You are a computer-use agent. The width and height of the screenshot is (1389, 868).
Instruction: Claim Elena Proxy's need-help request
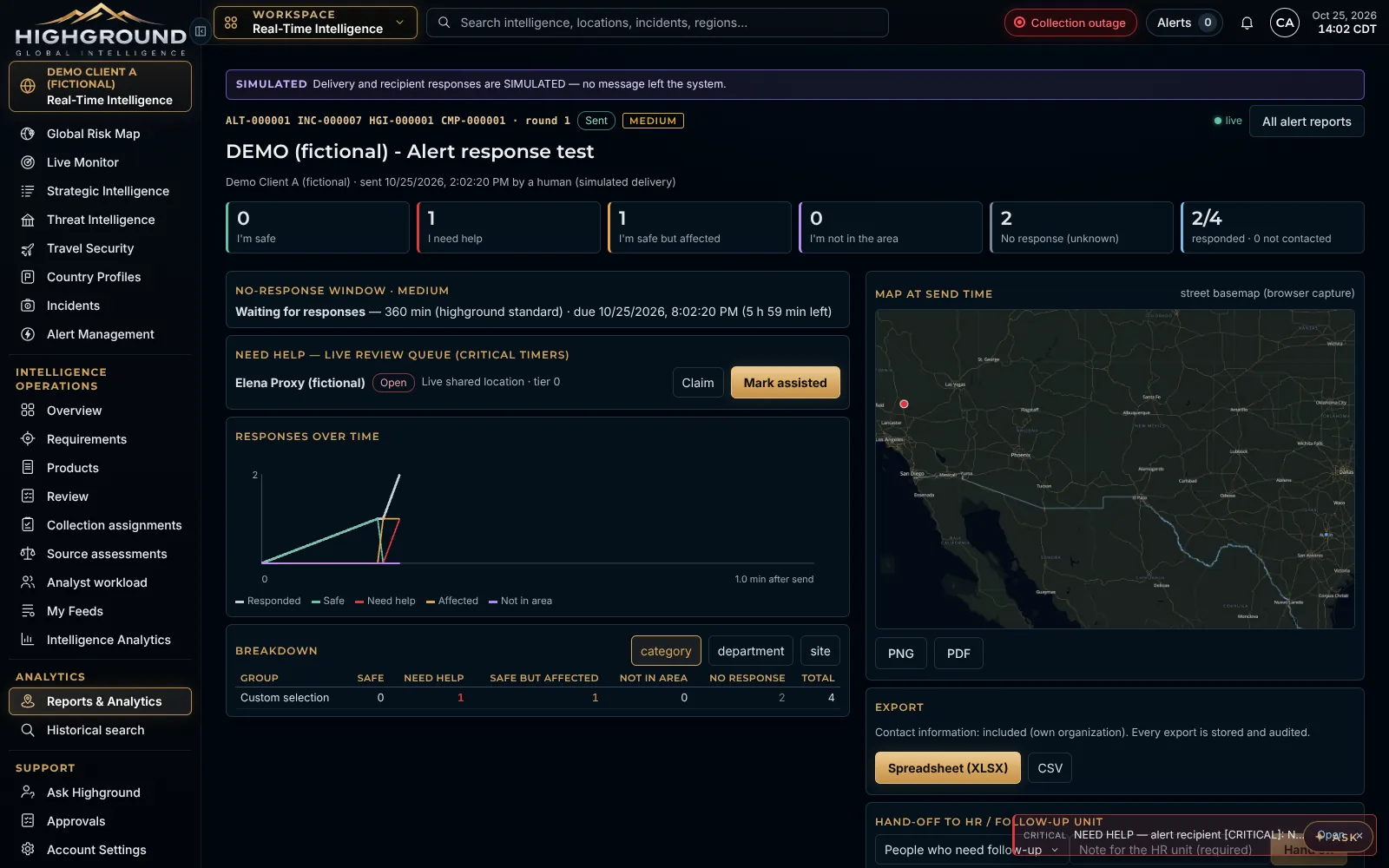(698, 383)
